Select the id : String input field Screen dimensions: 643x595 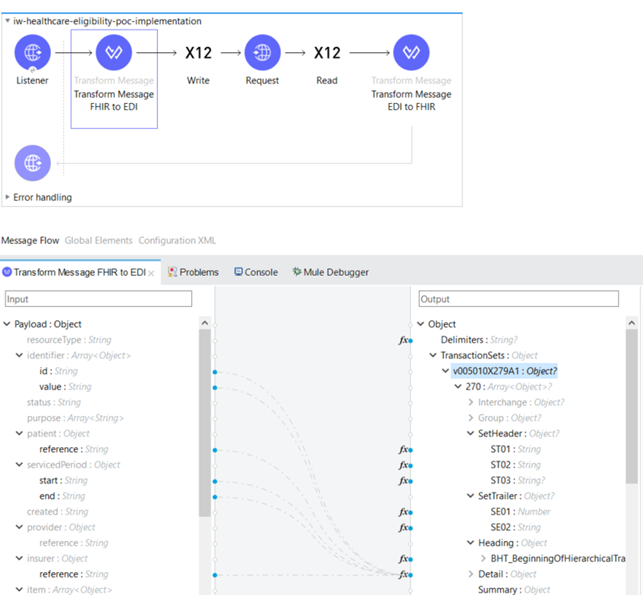[58, 371]
